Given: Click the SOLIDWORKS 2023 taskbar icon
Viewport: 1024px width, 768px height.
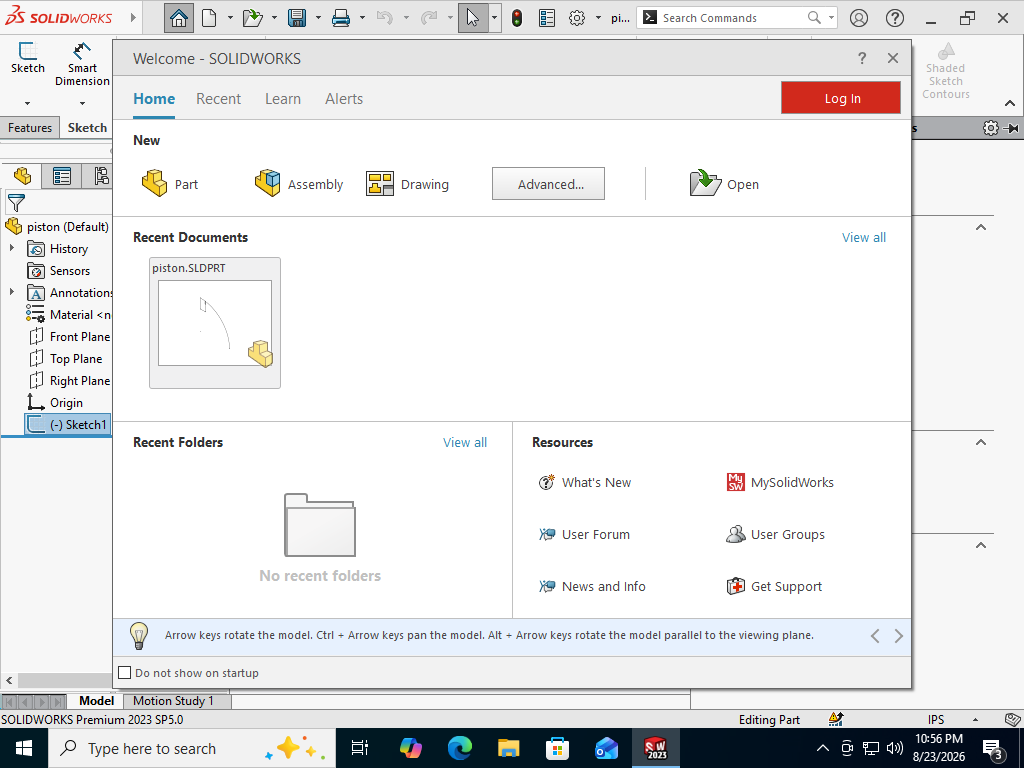Looking at the screenshot, I should tap(656, 748).
